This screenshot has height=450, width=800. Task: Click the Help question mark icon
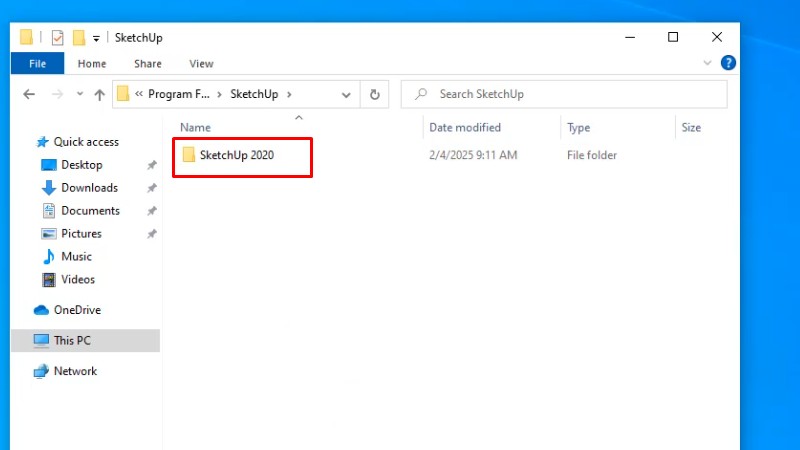point(728,63)
